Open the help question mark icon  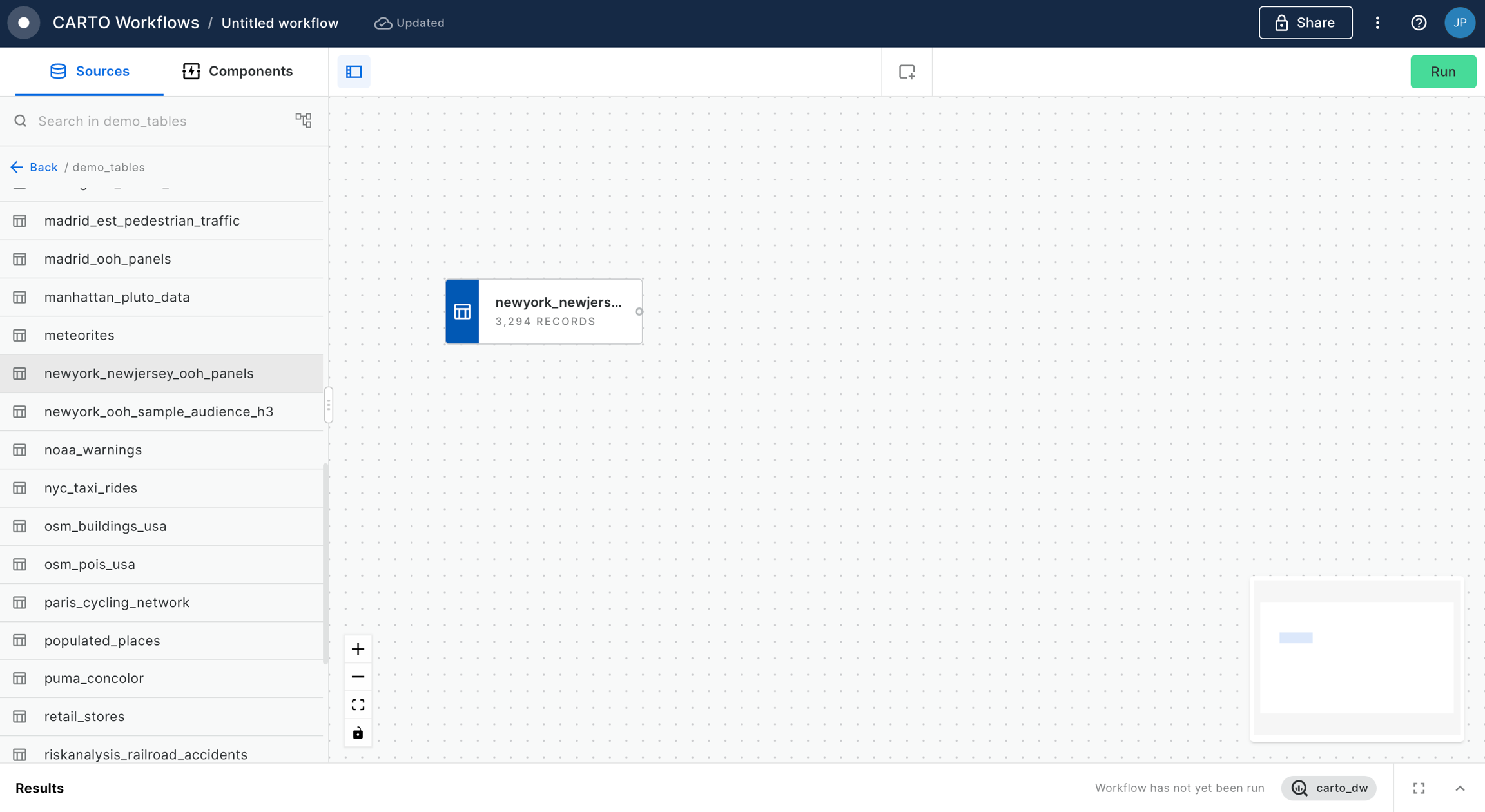click(x=1419, y=23)
